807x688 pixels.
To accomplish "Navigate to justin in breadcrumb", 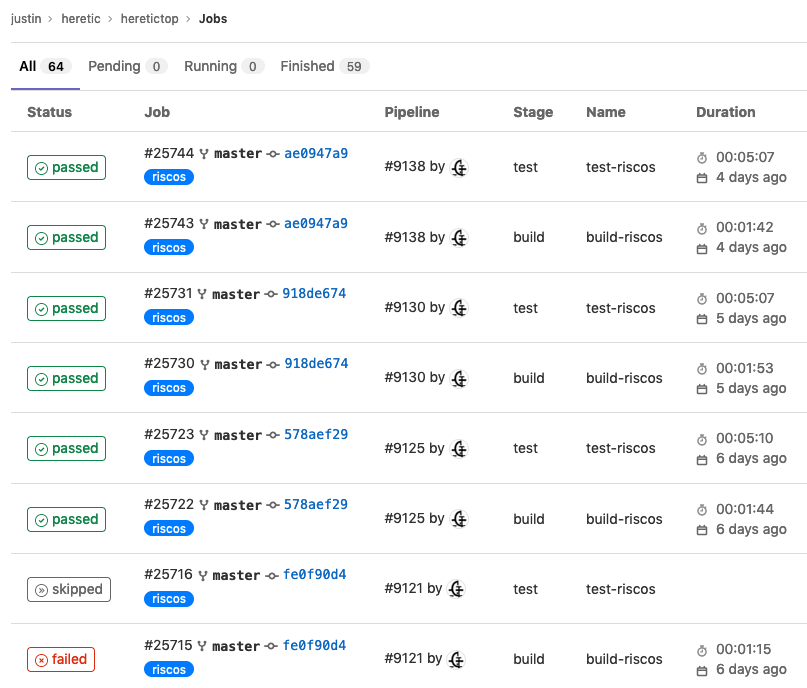I will (x=27, y=19).
